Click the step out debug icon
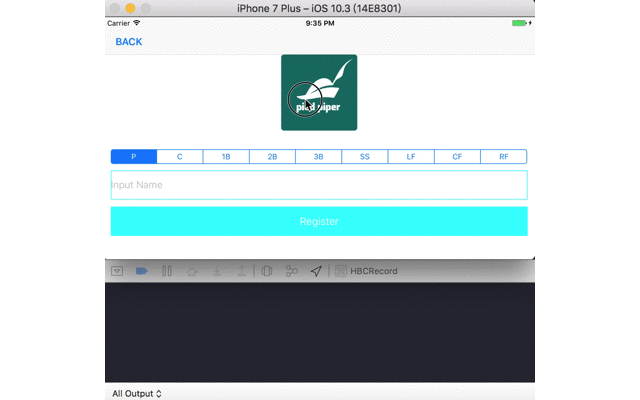This screenshot has width=640, height=400. (x=241, y=270)
